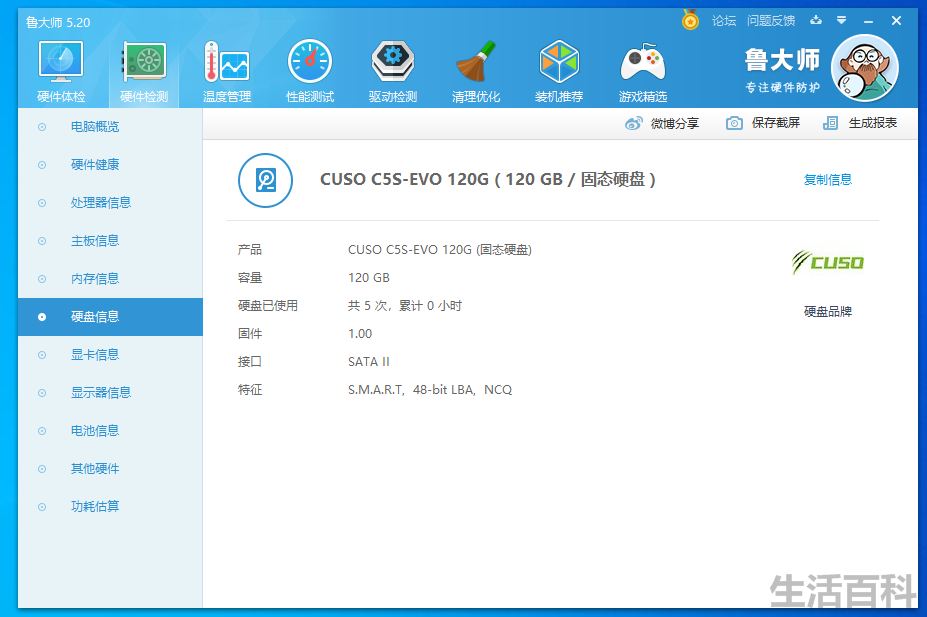This screenshot has width=927, height=617.
Task: Click the report icon for 生成报表
Action: (x=830, y=123)
